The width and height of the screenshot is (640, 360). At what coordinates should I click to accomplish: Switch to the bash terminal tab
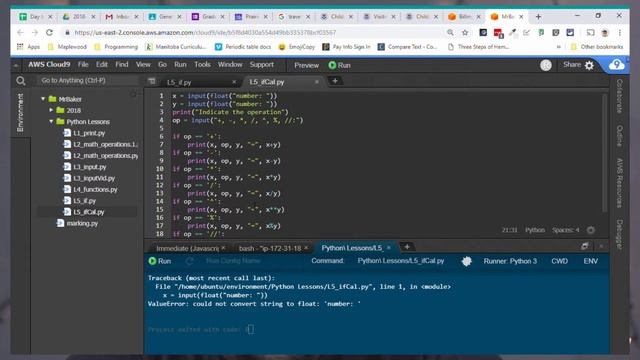coord(270,248)
